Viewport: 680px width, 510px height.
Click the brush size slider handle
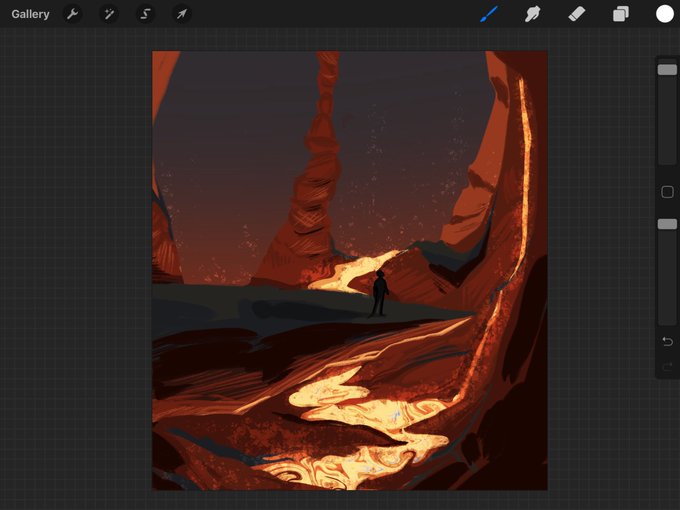pos(667,69)
